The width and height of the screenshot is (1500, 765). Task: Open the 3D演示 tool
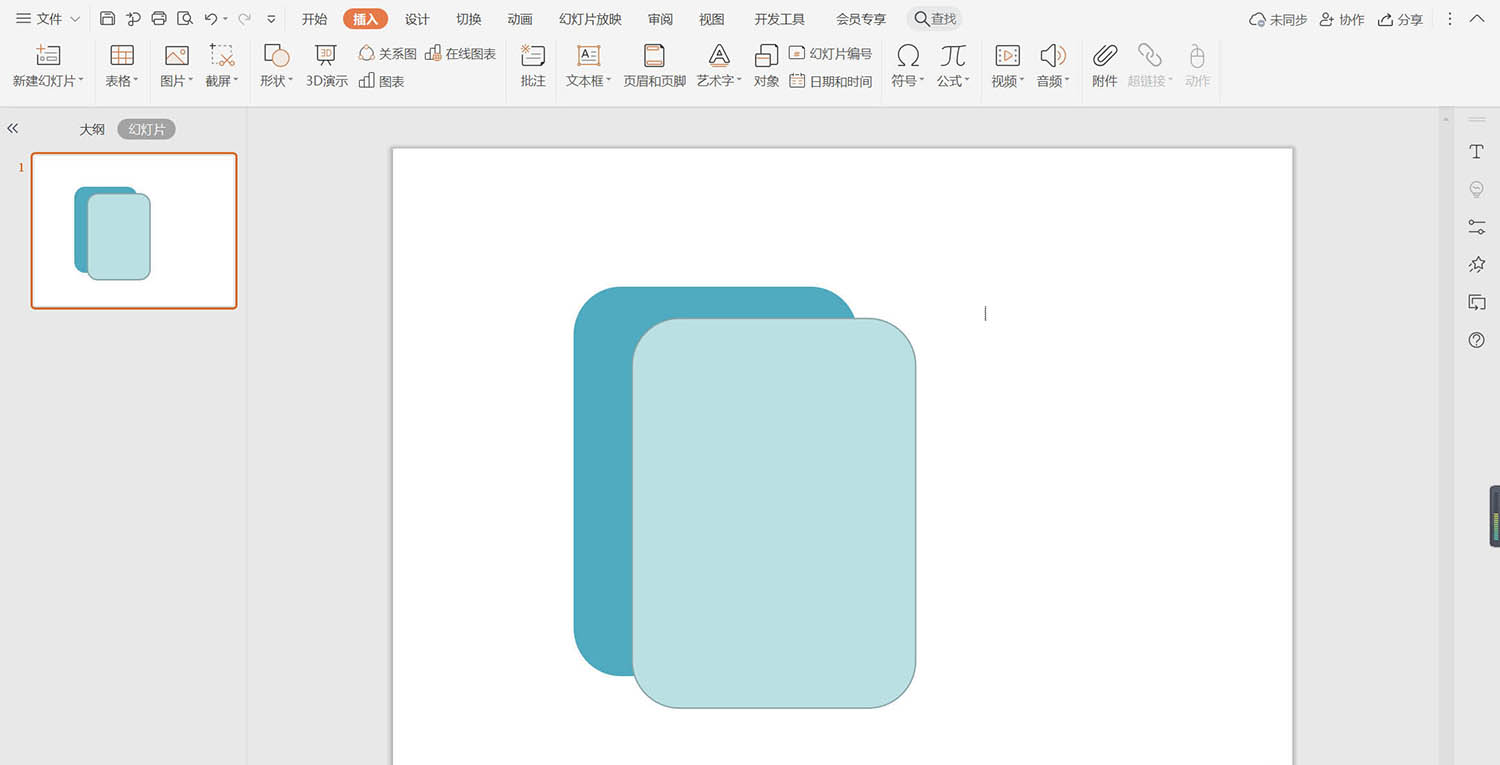pyautogui.click(x=326, y=64)
